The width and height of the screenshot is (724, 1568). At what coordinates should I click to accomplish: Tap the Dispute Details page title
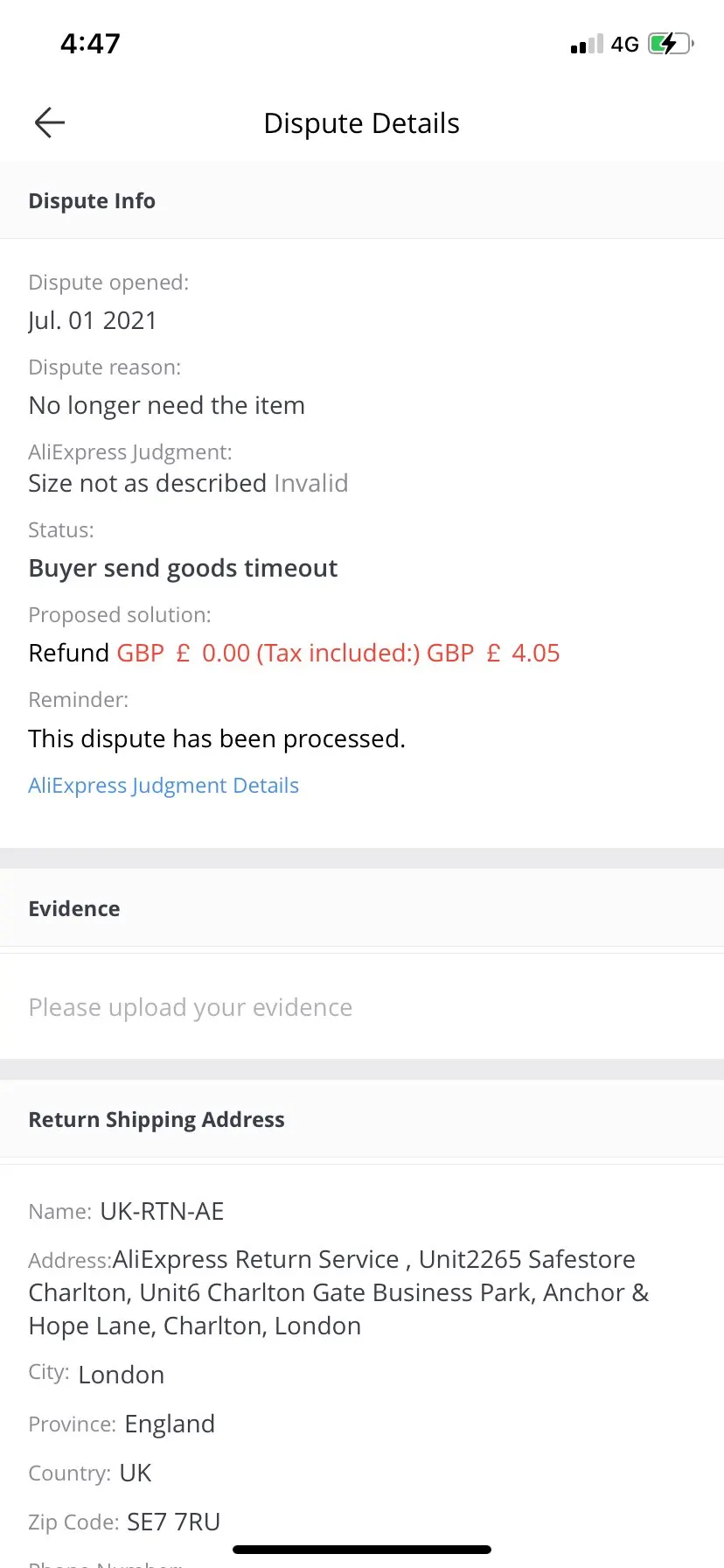coord(361,123)
